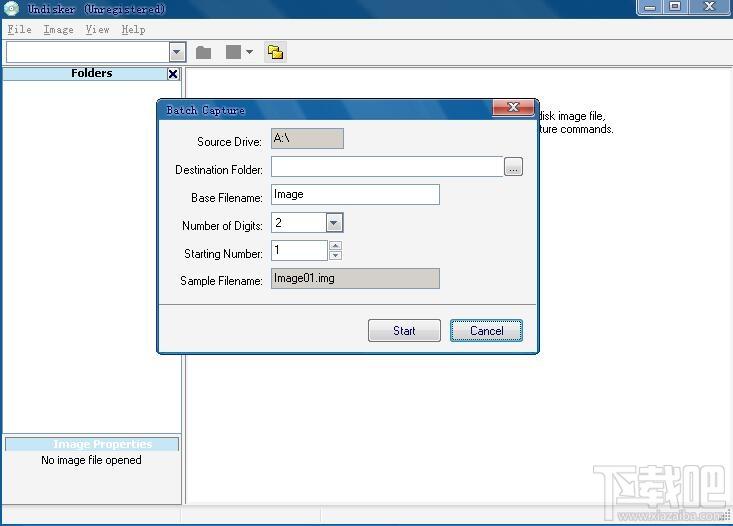Decrease the Starting Number with down arrow
Screen dimensions: 733x526
pyautogui.click(x=336, y=255)
